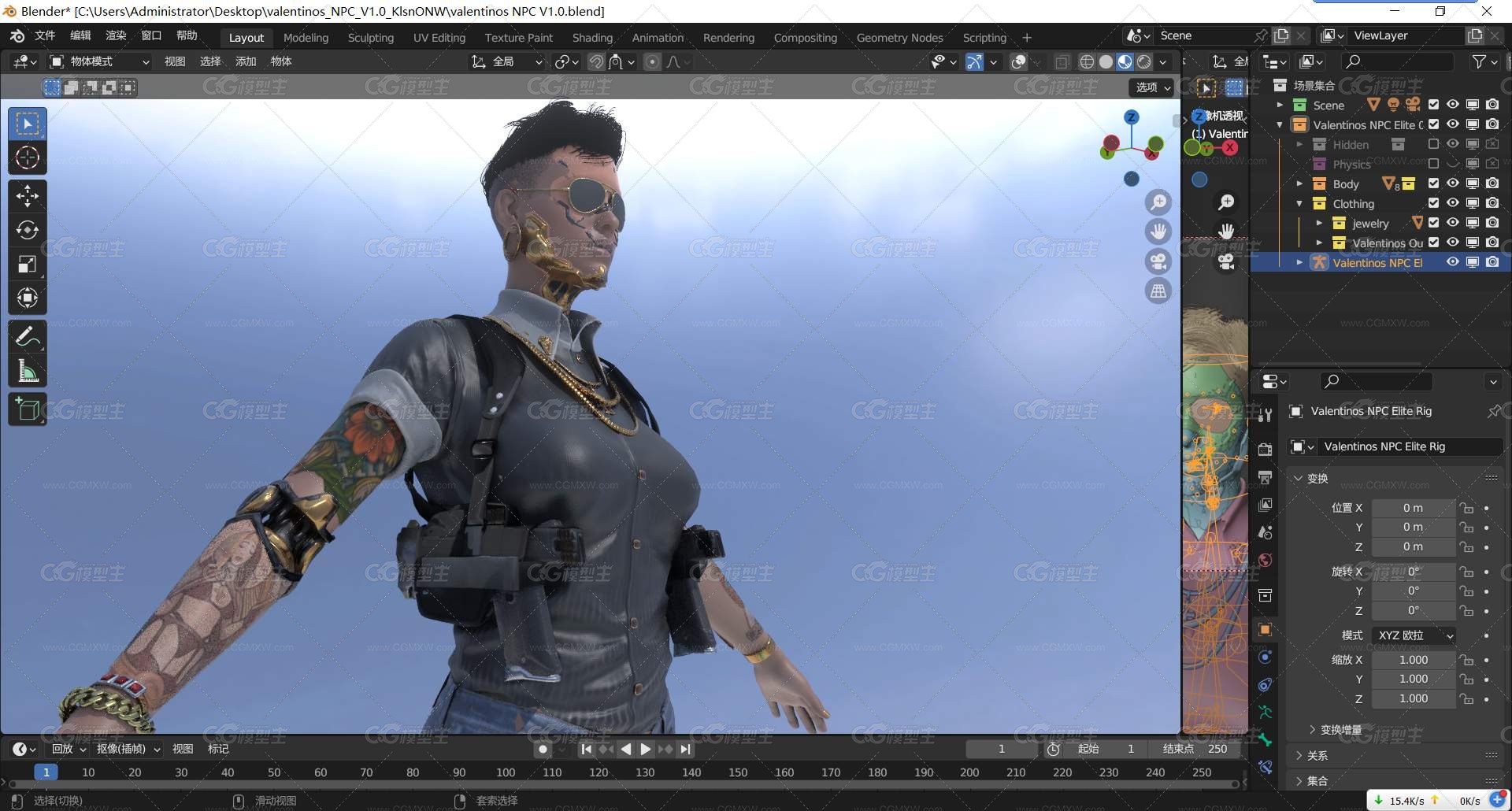The image size is (1512, 811).
Task: Switch perspective/orthographic with the grid icon
Action: pyautogui.click(x=1158, y=291)
